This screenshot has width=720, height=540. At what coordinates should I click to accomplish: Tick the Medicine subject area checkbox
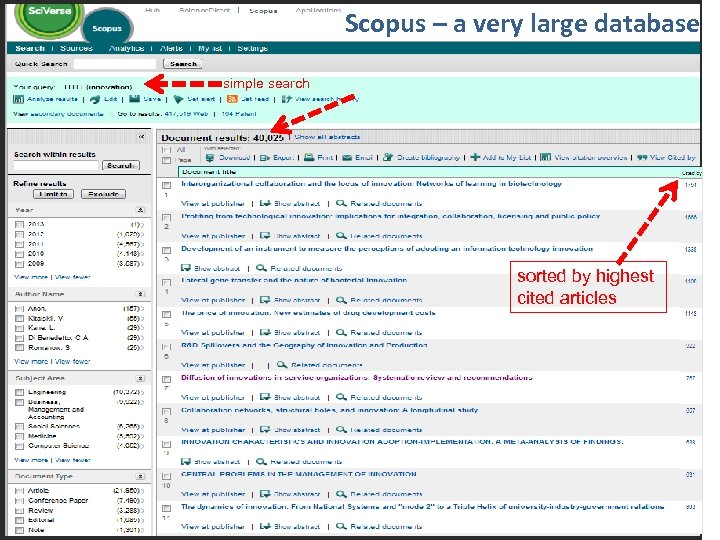coord(19,436)
